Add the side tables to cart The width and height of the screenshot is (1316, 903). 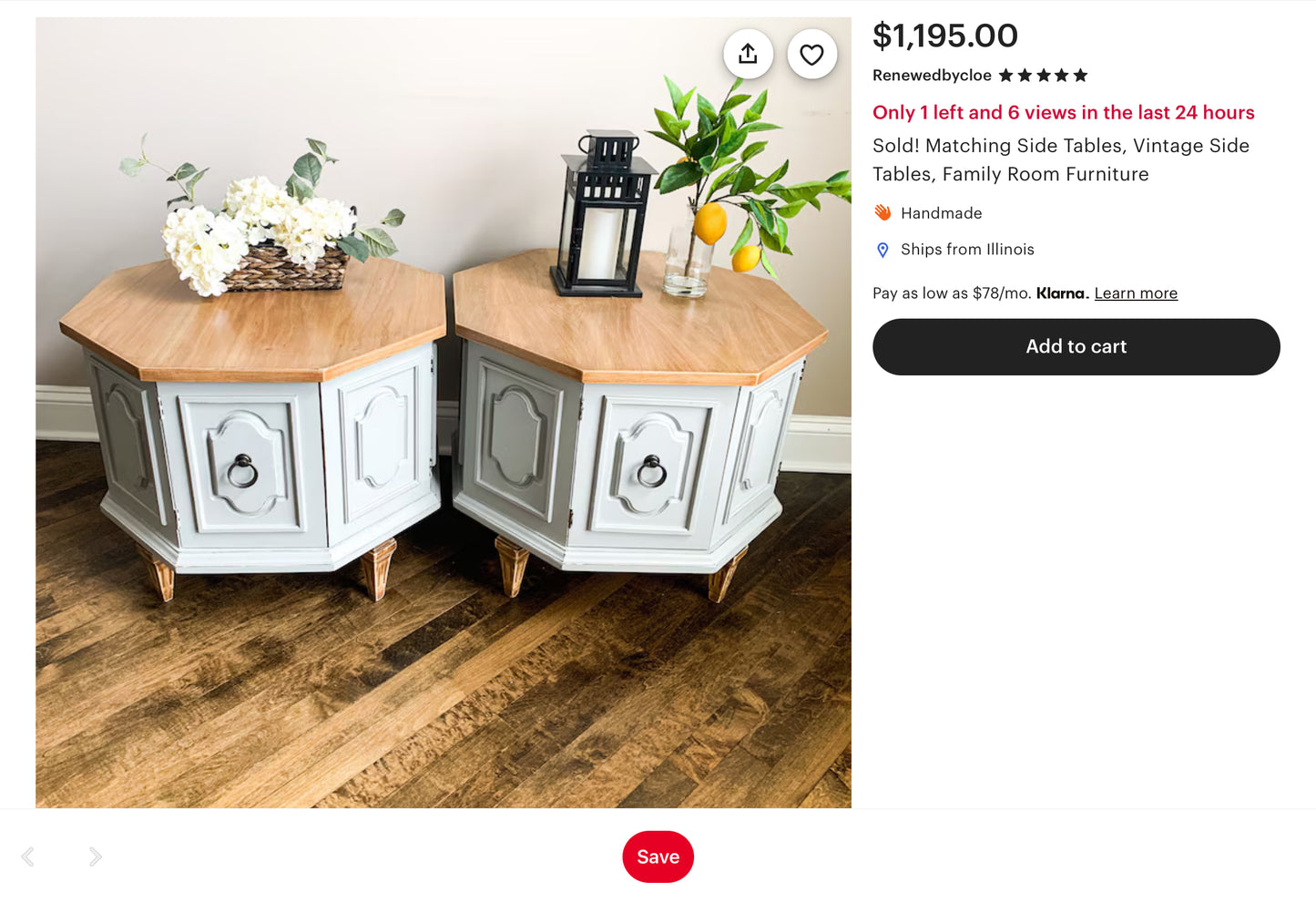coord(1076,347)
